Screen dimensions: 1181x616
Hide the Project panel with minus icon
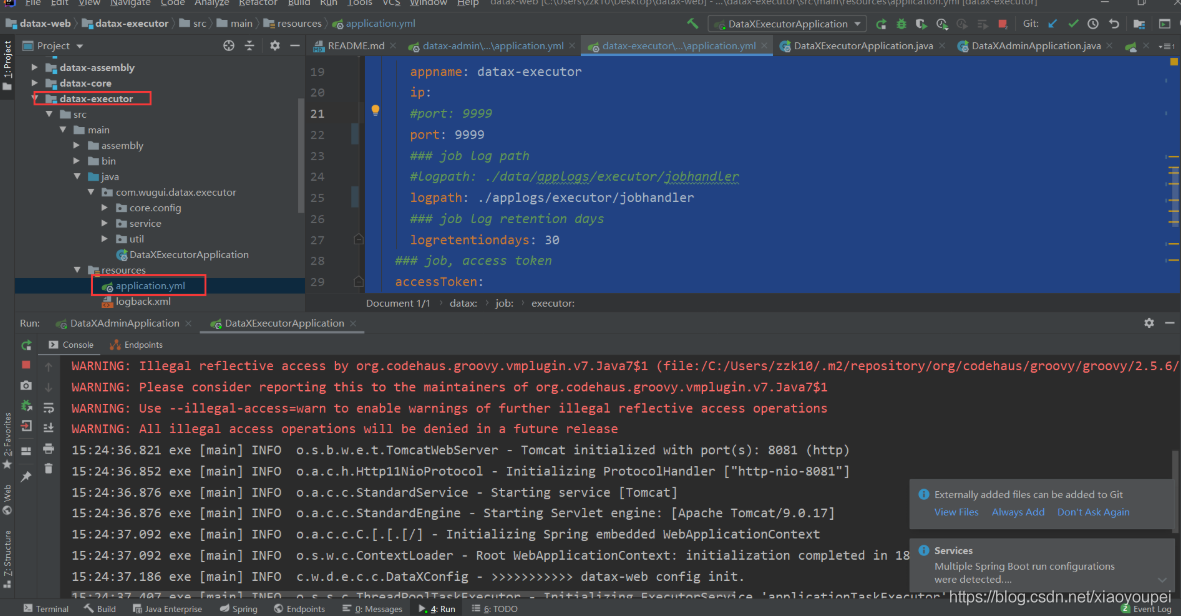tap(294, 46)
